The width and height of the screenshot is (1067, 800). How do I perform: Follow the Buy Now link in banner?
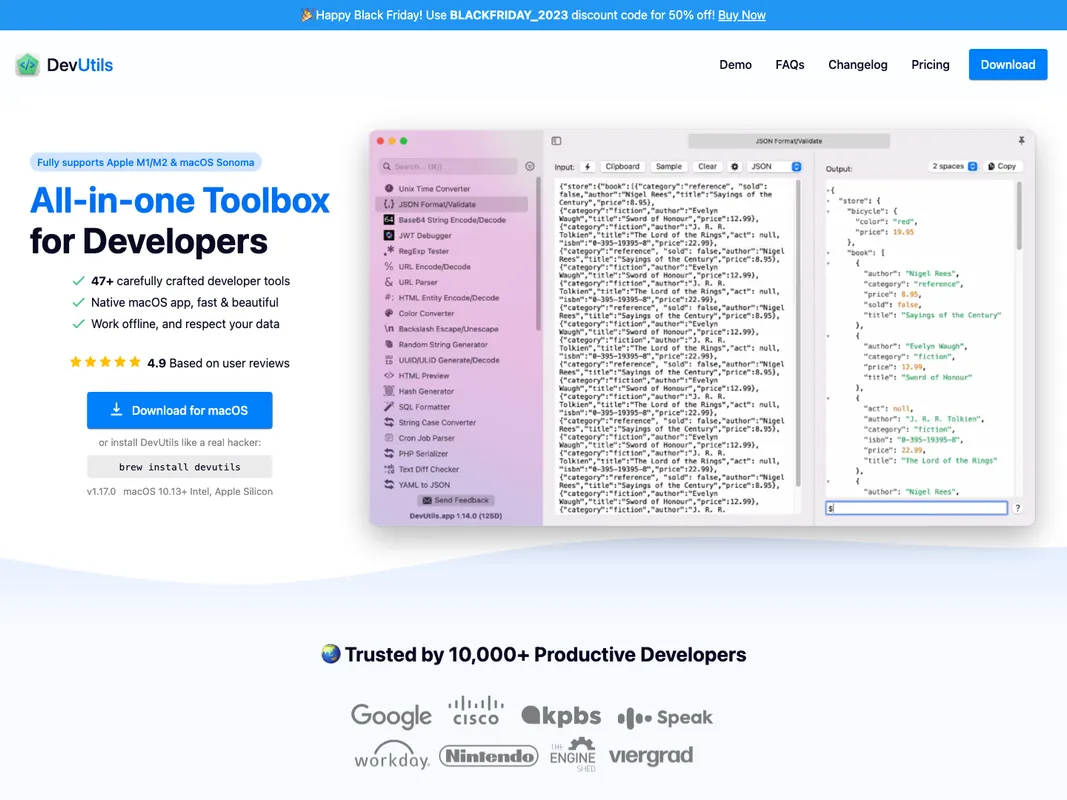coord(741,15)
